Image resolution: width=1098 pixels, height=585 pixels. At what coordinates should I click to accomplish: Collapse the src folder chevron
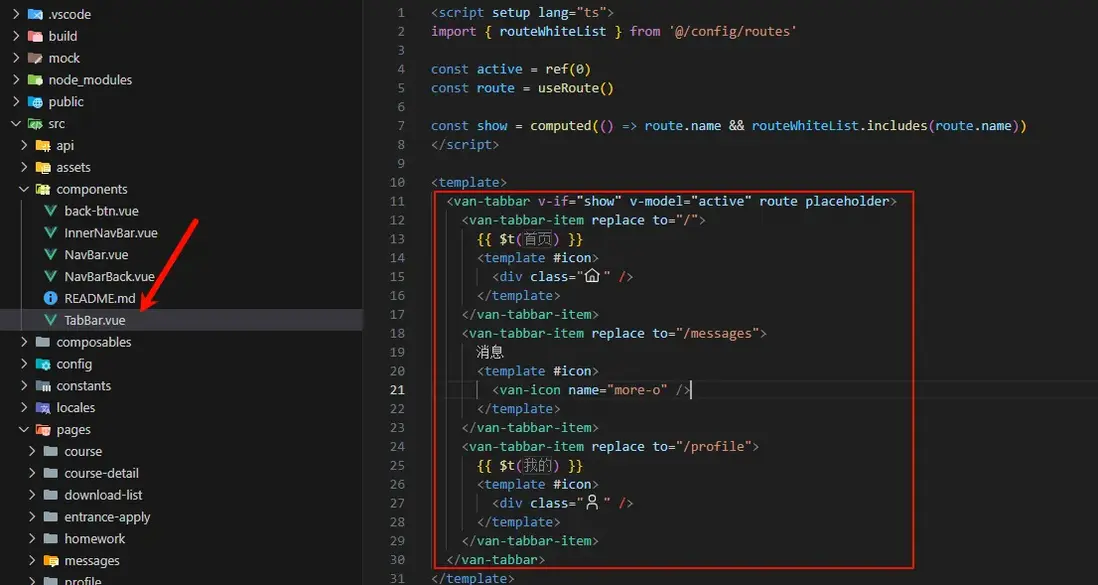coord(16,123)
